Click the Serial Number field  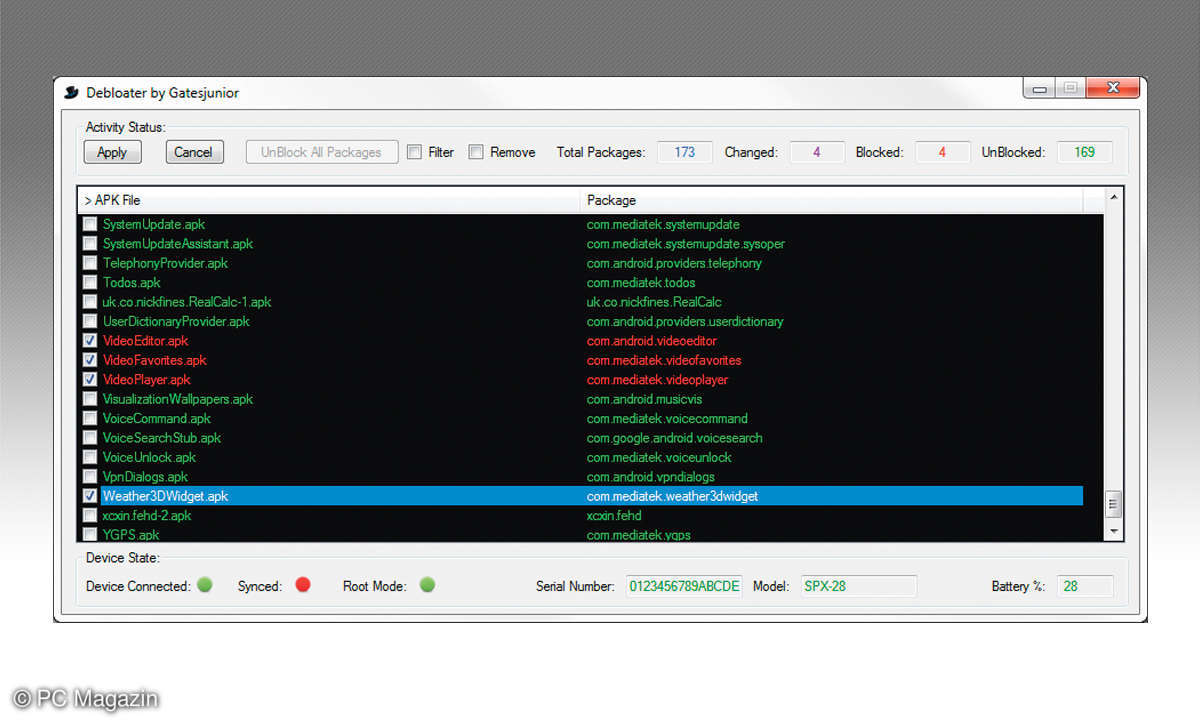pyautogui.click(x=684, y=586)
